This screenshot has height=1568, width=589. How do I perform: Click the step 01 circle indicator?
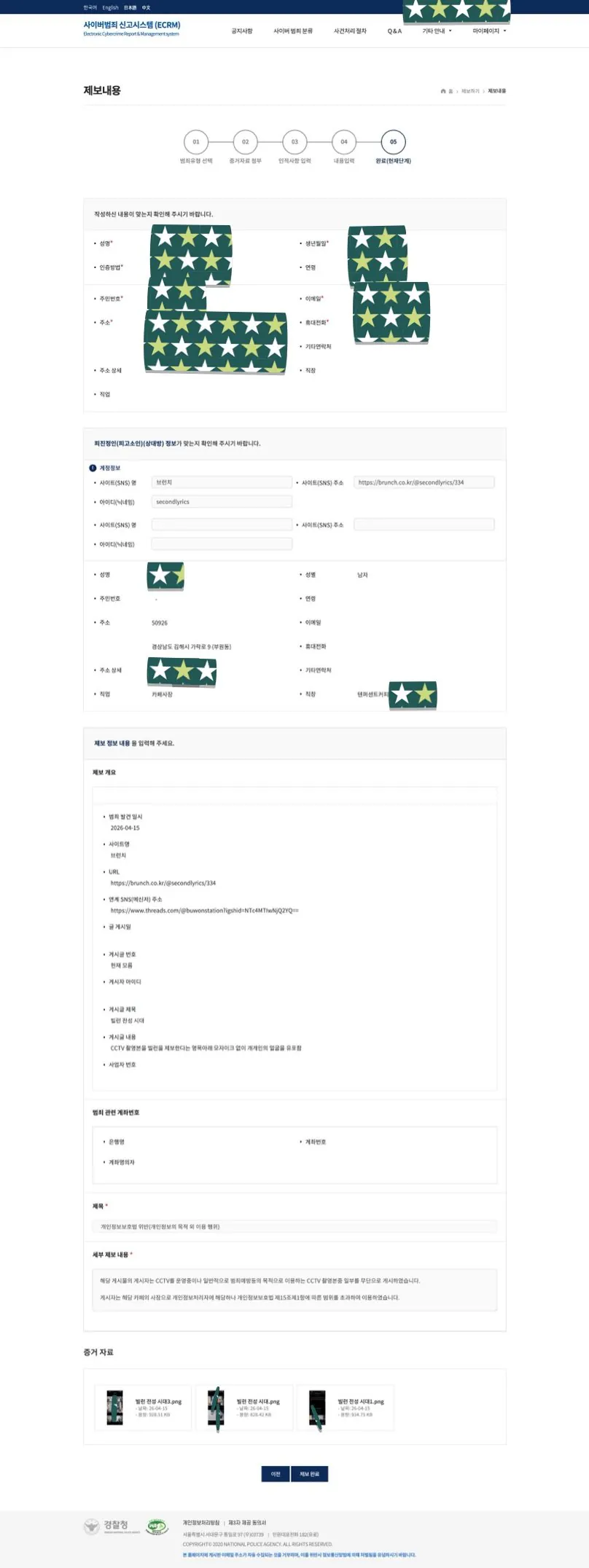[196, 142]
